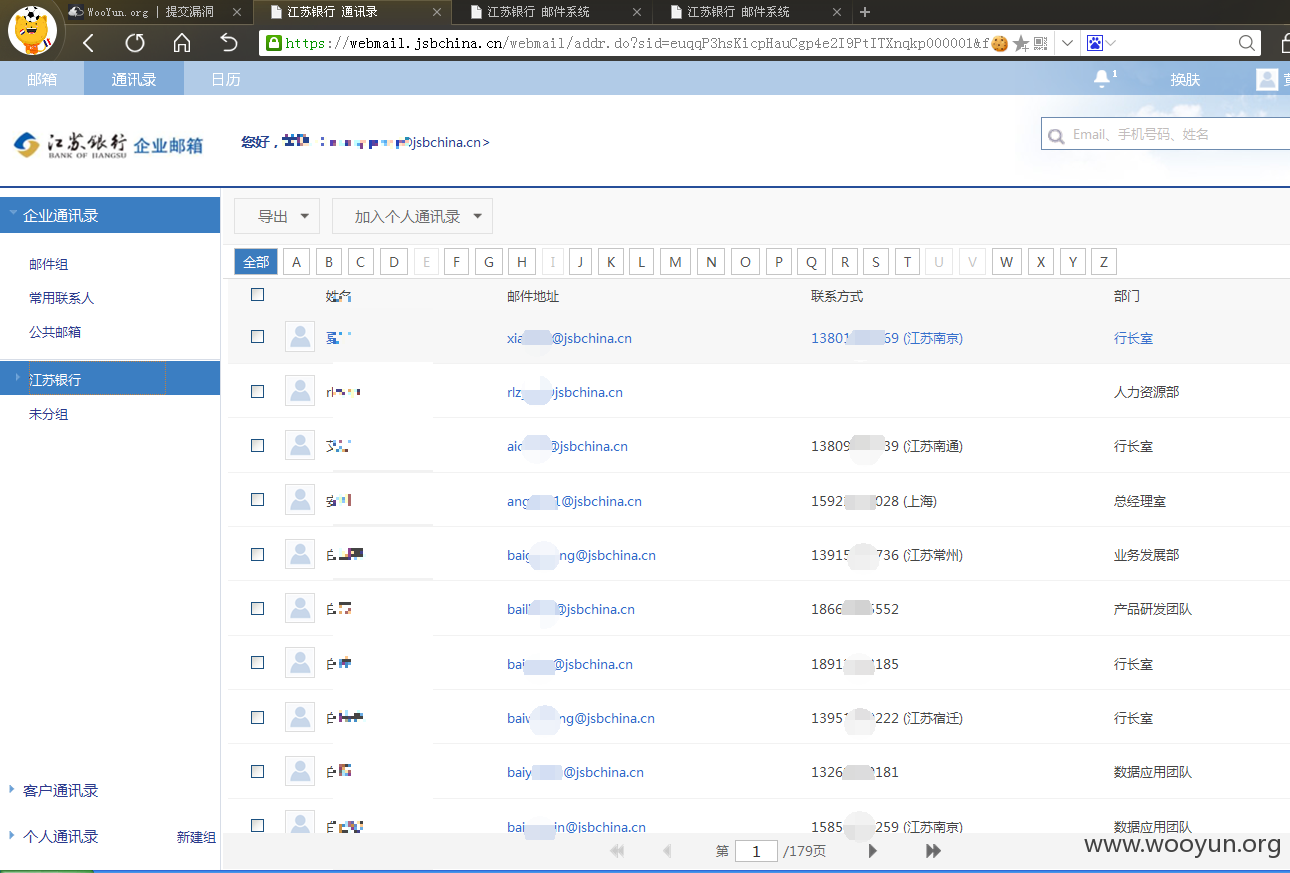Click the browser mascot logo
The height and width of the screenshot is (873, 1290).
(x=33, y=30)
